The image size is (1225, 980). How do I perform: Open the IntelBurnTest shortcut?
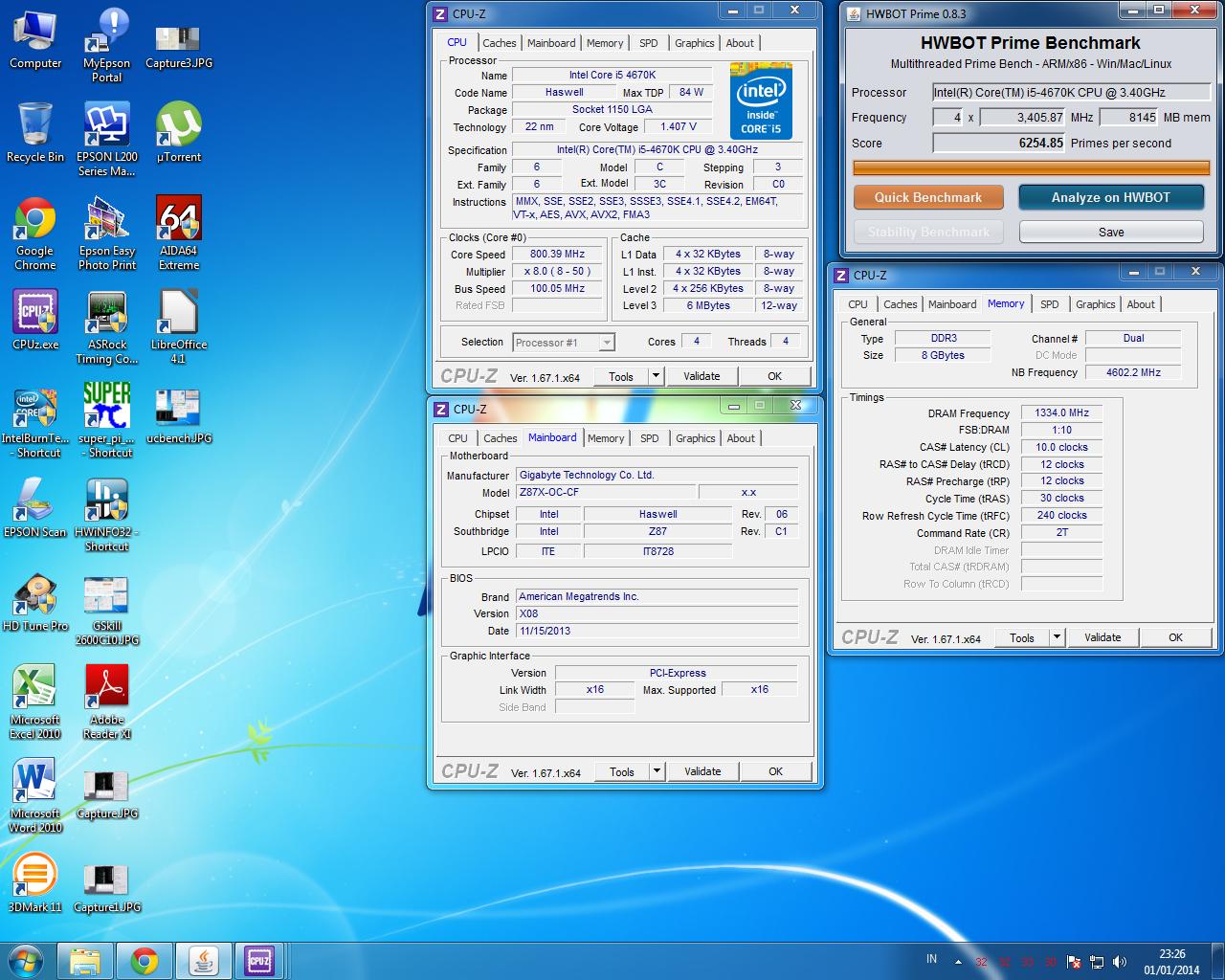[x=35, y=421]
